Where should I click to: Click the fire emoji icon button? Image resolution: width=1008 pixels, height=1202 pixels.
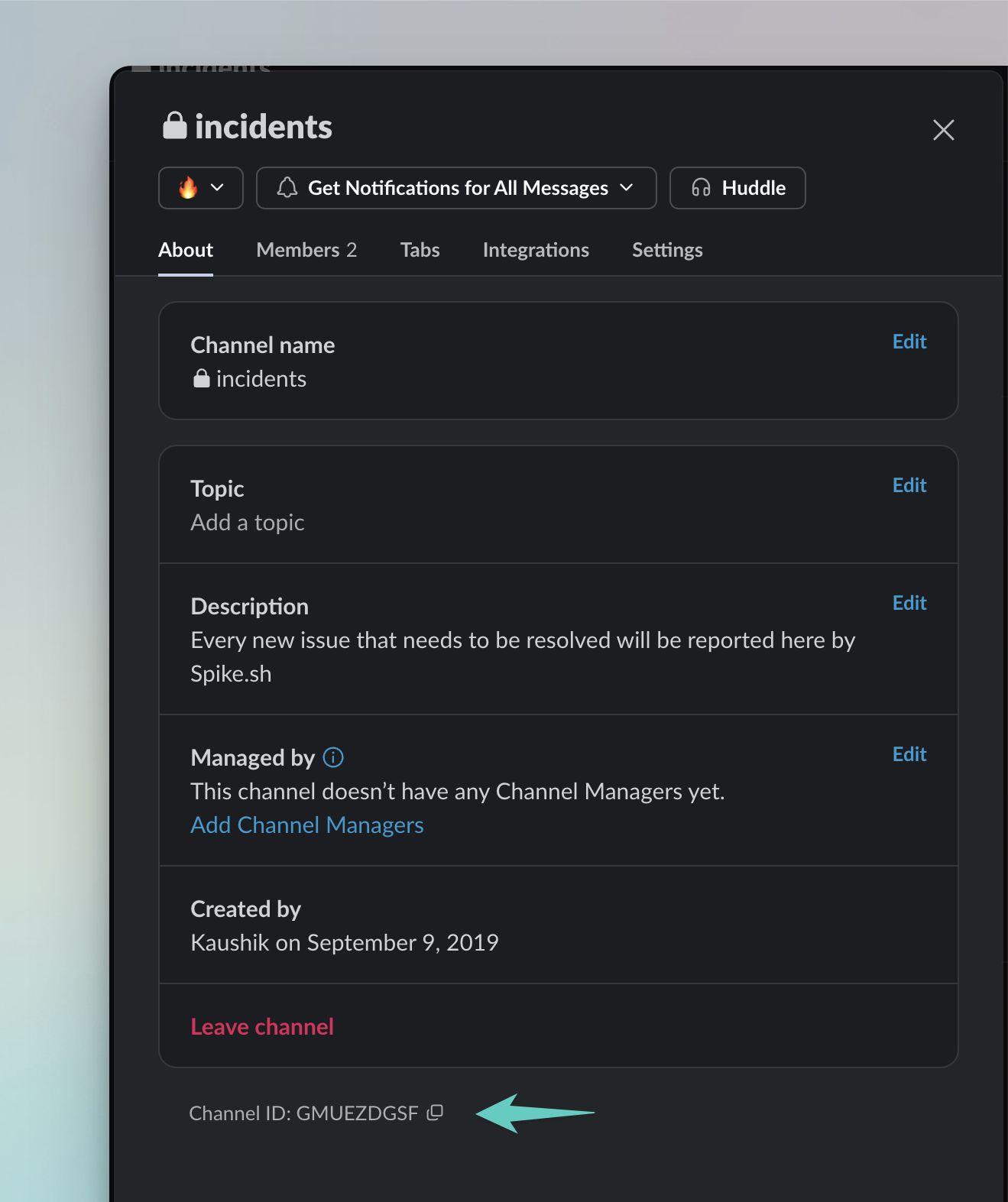188,188
